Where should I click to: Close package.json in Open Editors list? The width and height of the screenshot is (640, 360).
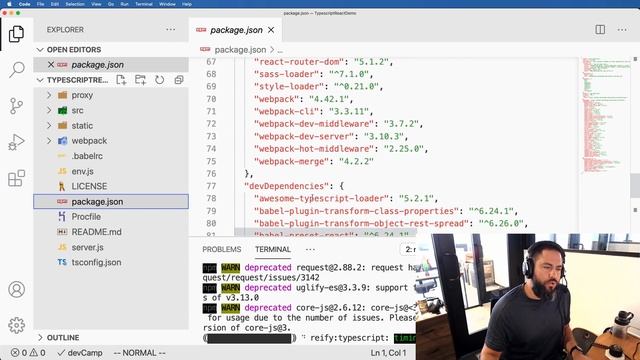[51, 64]
